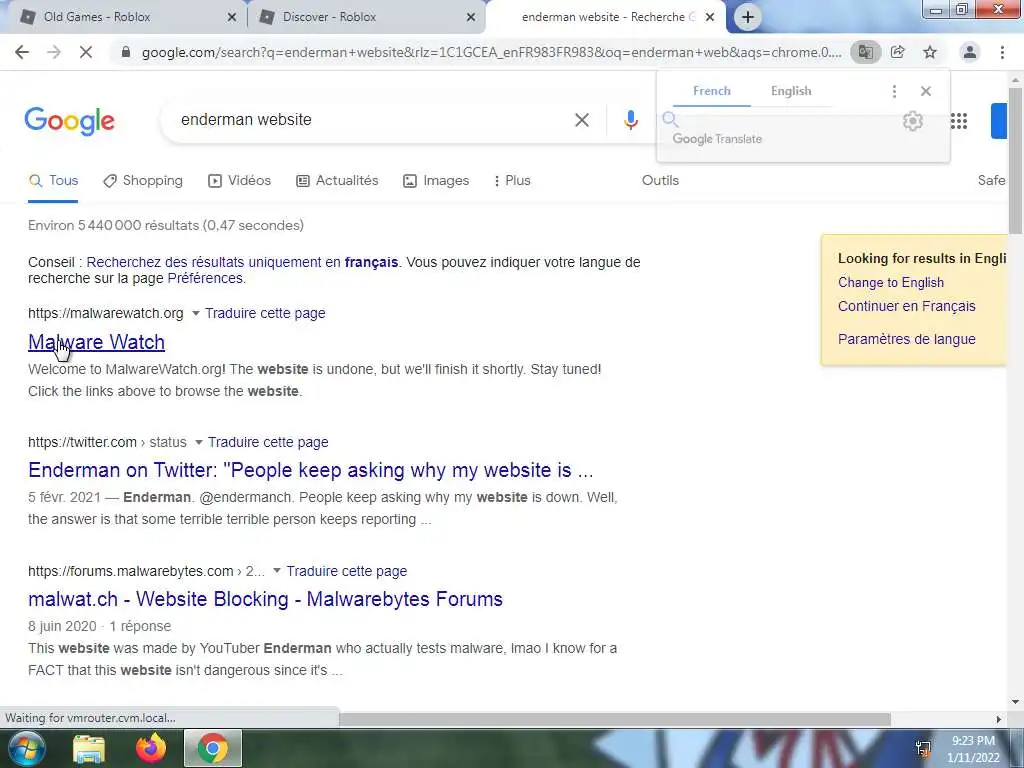The height and width of the screenshot is (768, 1024).
Task: Select French in the translate popup
Action: pyautogui.click(x=712, y=91)
